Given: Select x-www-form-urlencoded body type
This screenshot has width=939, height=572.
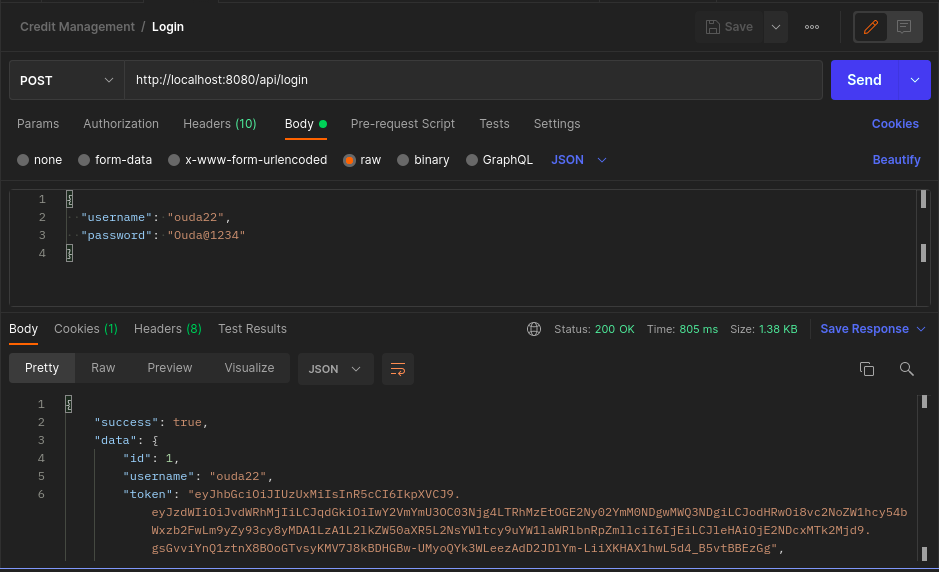Looking at the screenshot, I should [174, 160].
